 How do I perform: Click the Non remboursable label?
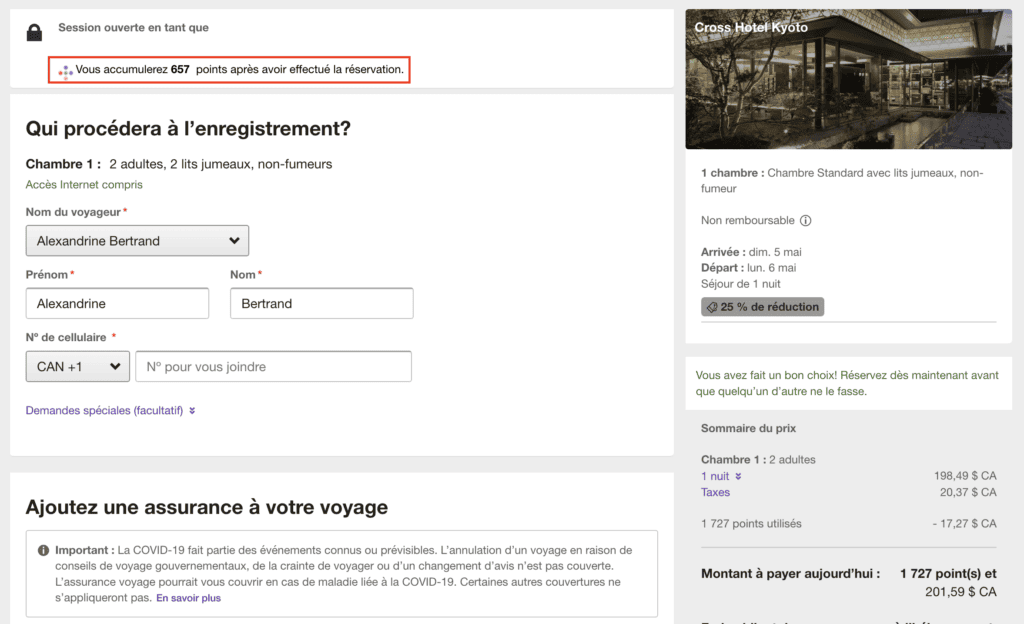748,221
